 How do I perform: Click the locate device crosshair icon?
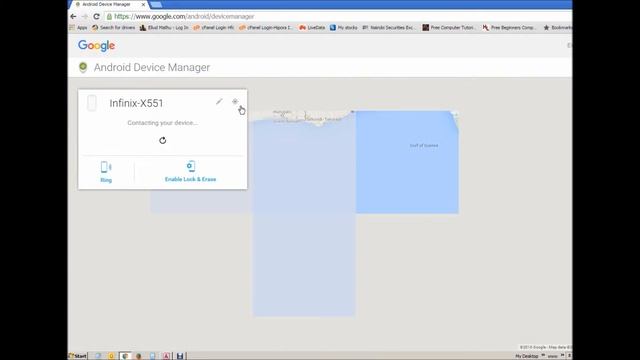click(x=235, y=101)
